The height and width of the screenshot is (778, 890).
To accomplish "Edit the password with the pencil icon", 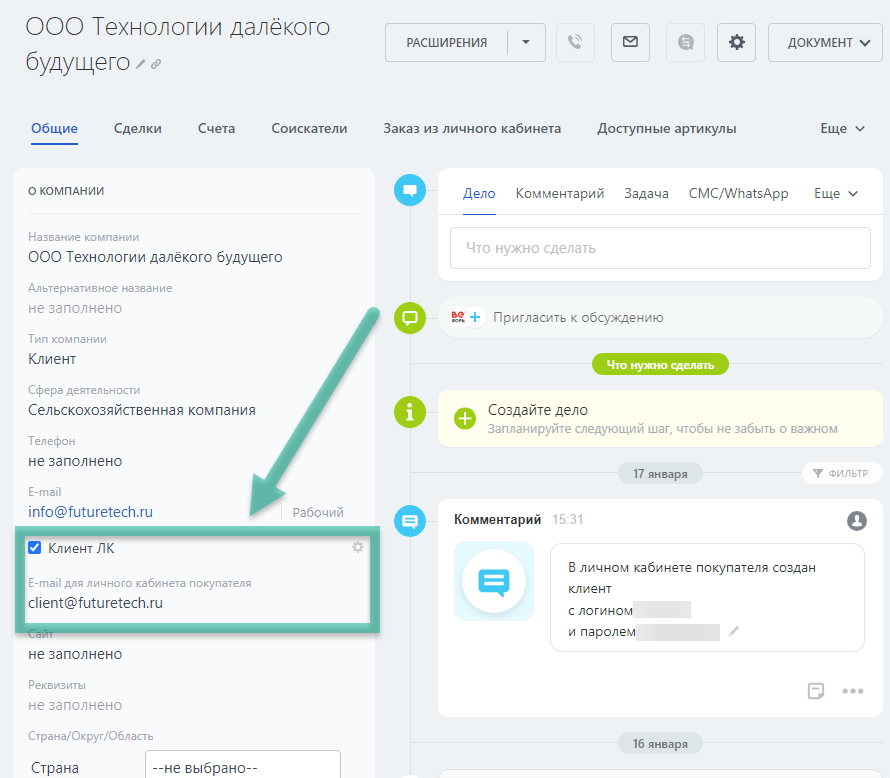I will click(734, 631).
